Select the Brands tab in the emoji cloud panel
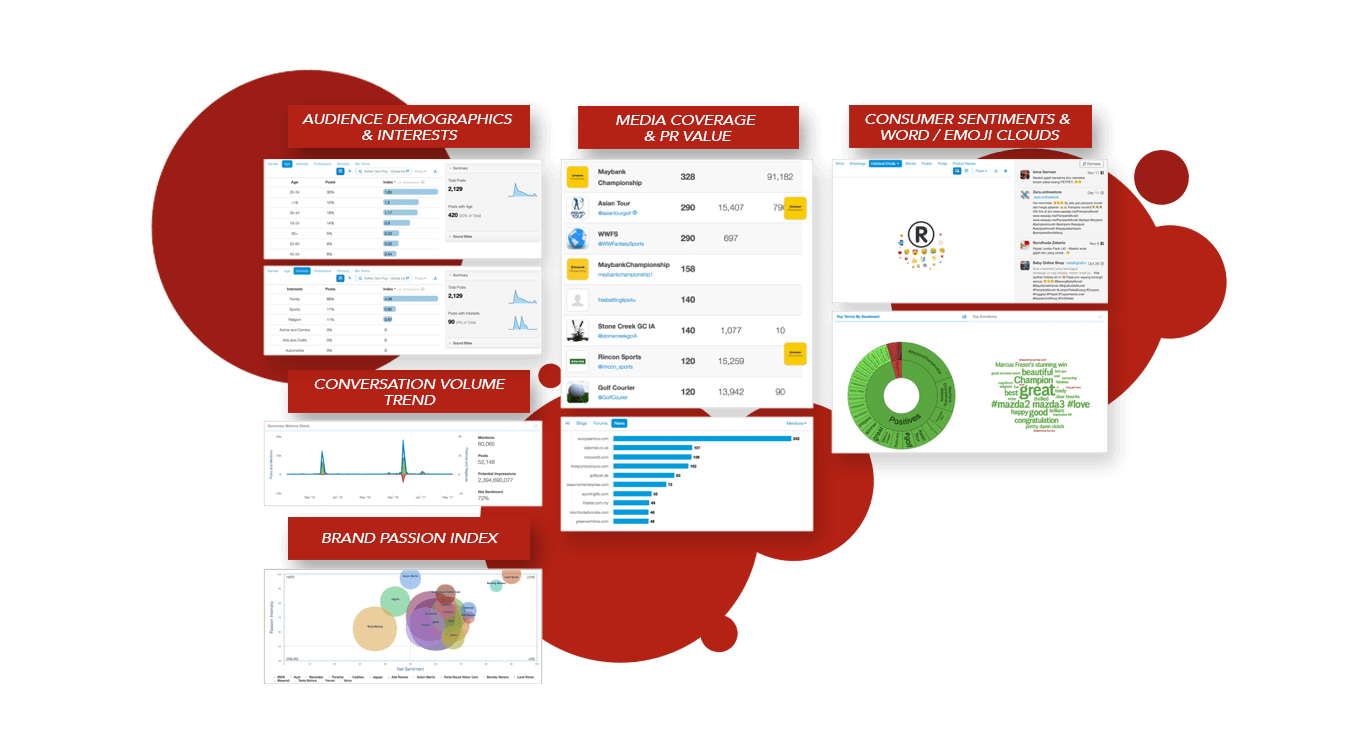This screenshot has width=1372, height=731. click(x=910, y=163)
